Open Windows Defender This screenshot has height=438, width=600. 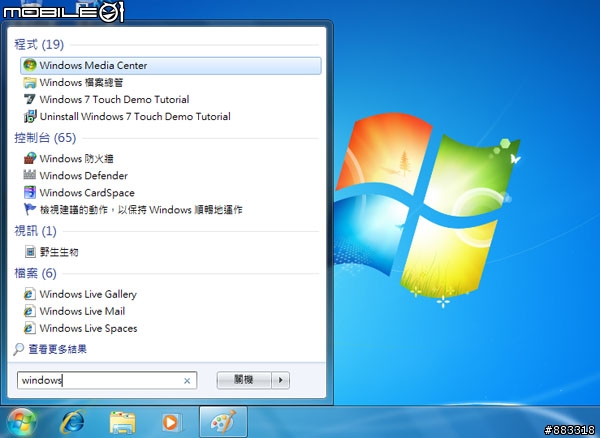[x=84, y=176]
